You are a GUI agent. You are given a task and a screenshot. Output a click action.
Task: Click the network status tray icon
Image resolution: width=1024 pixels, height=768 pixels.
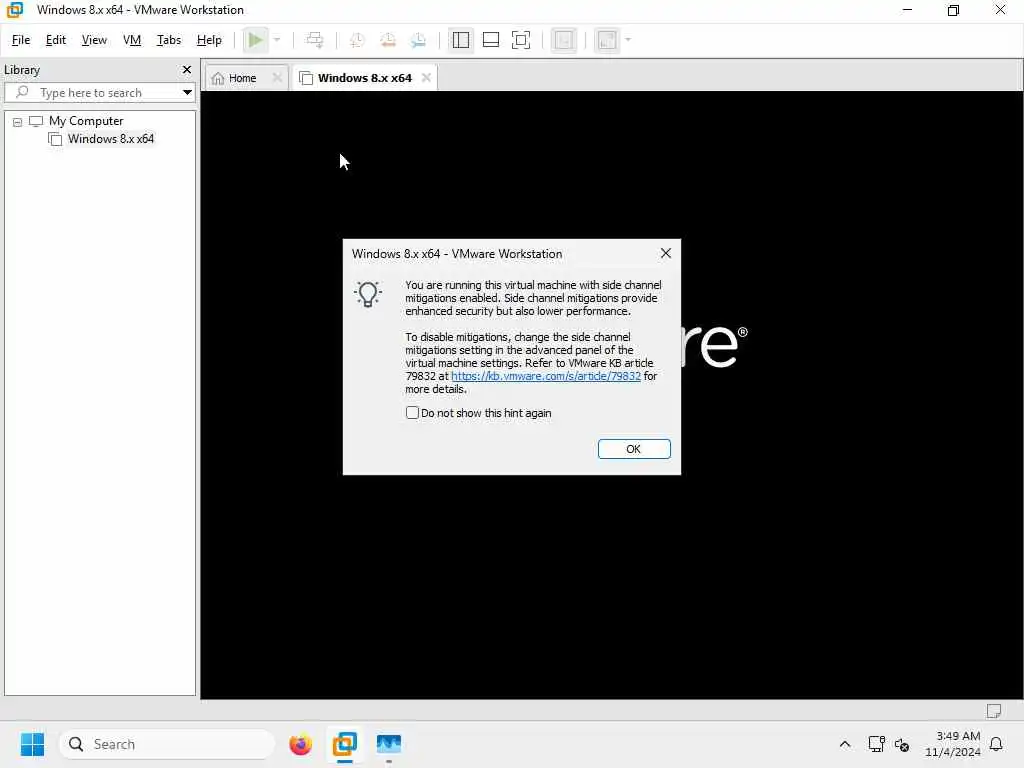click(x=876, y=744)
